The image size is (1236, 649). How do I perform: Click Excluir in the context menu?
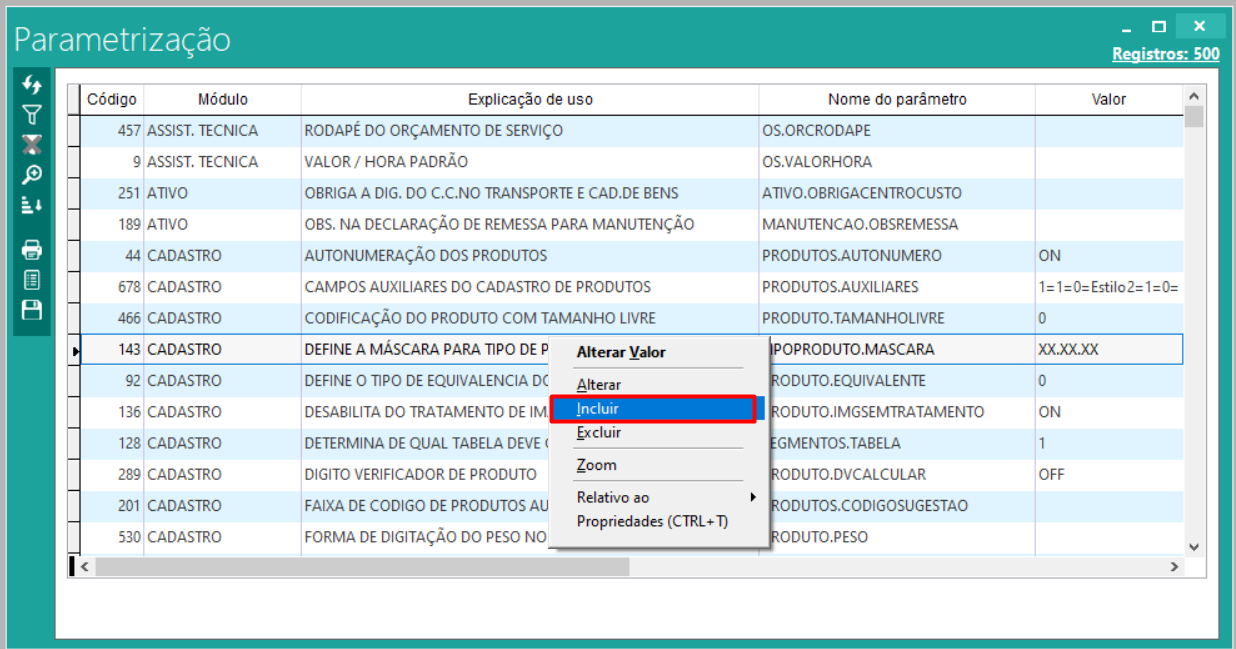(x=598, y=433)
